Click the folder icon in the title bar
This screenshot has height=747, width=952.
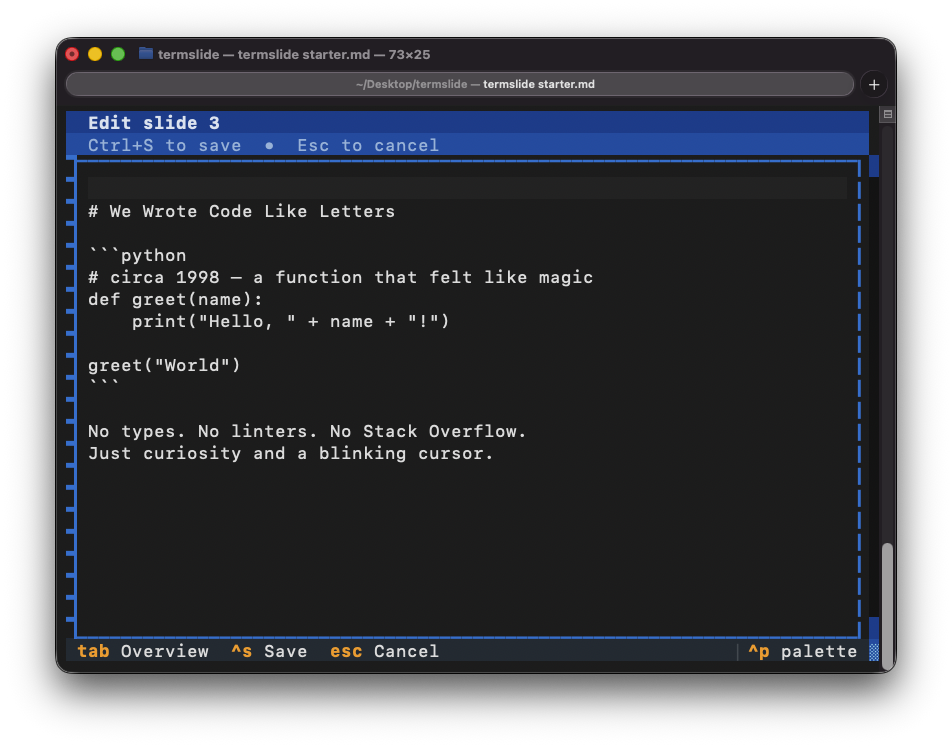pos(146,53)
